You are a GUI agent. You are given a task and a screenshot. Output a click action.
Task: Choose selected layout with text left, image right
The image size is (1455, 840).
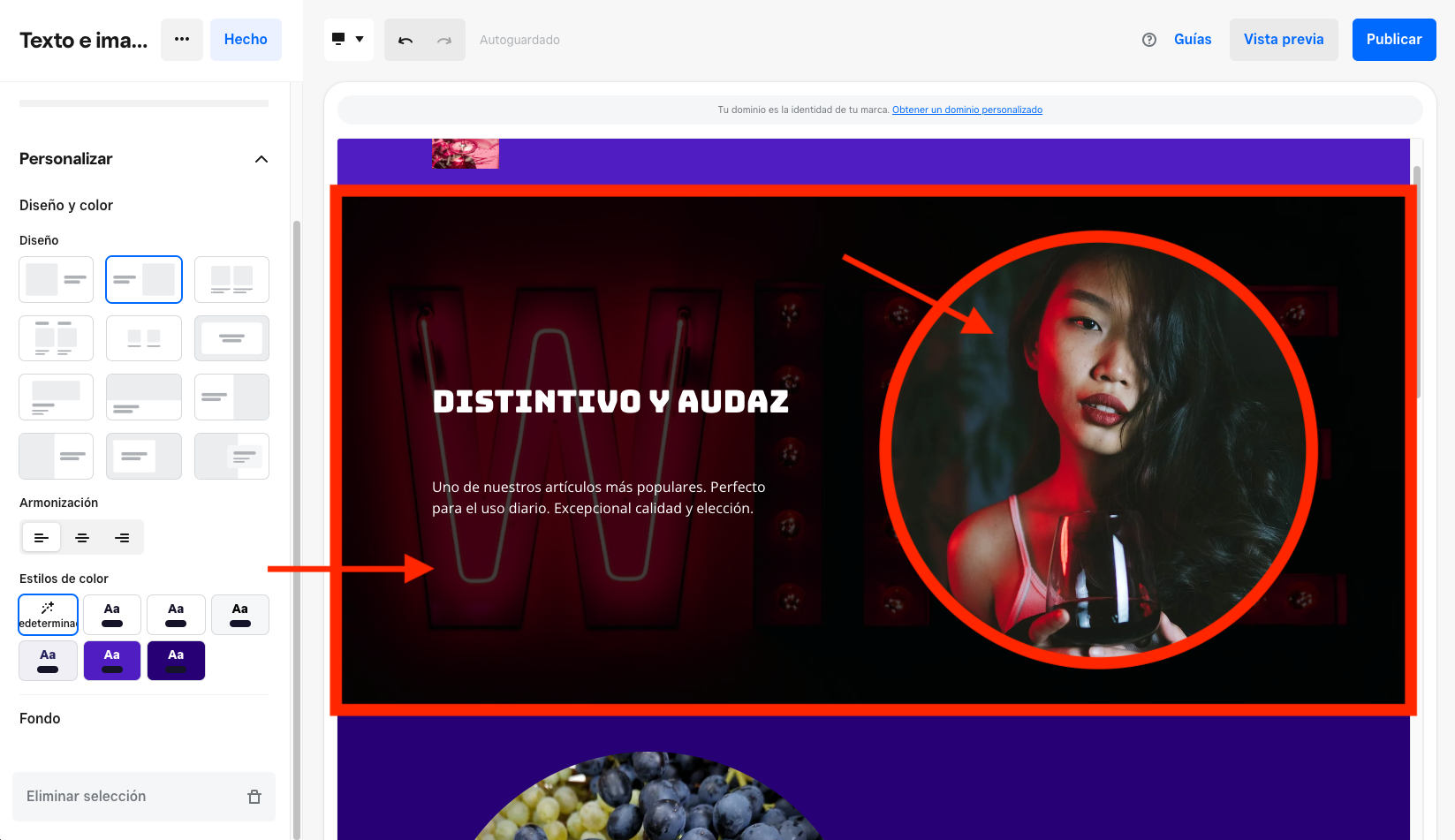point(144,279)
